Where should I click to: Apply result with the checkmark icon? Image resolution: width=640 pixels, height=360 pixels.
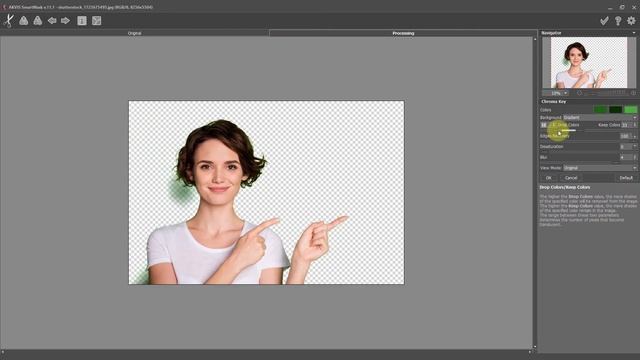[604, 21]
